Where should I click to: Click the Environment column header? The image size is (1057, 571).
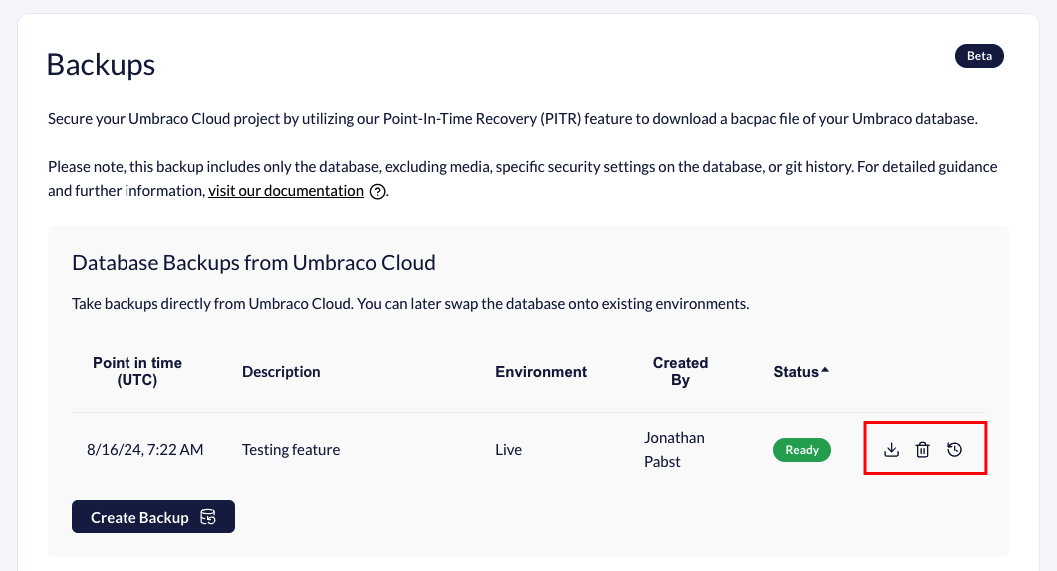541,371
